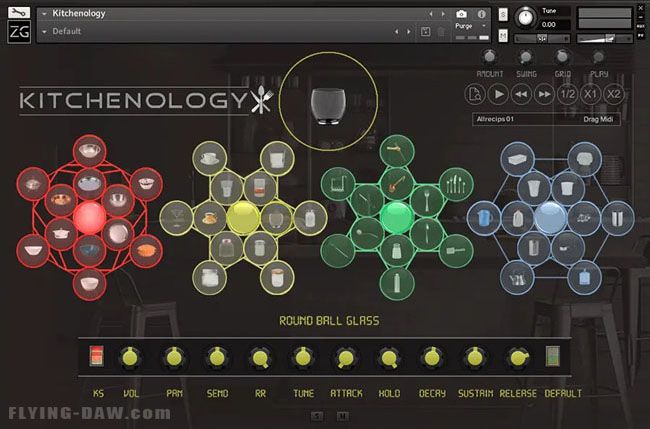Mute the instrument with the header M button
The height and width of the screenshot is (429, 650).
point(502,36)
